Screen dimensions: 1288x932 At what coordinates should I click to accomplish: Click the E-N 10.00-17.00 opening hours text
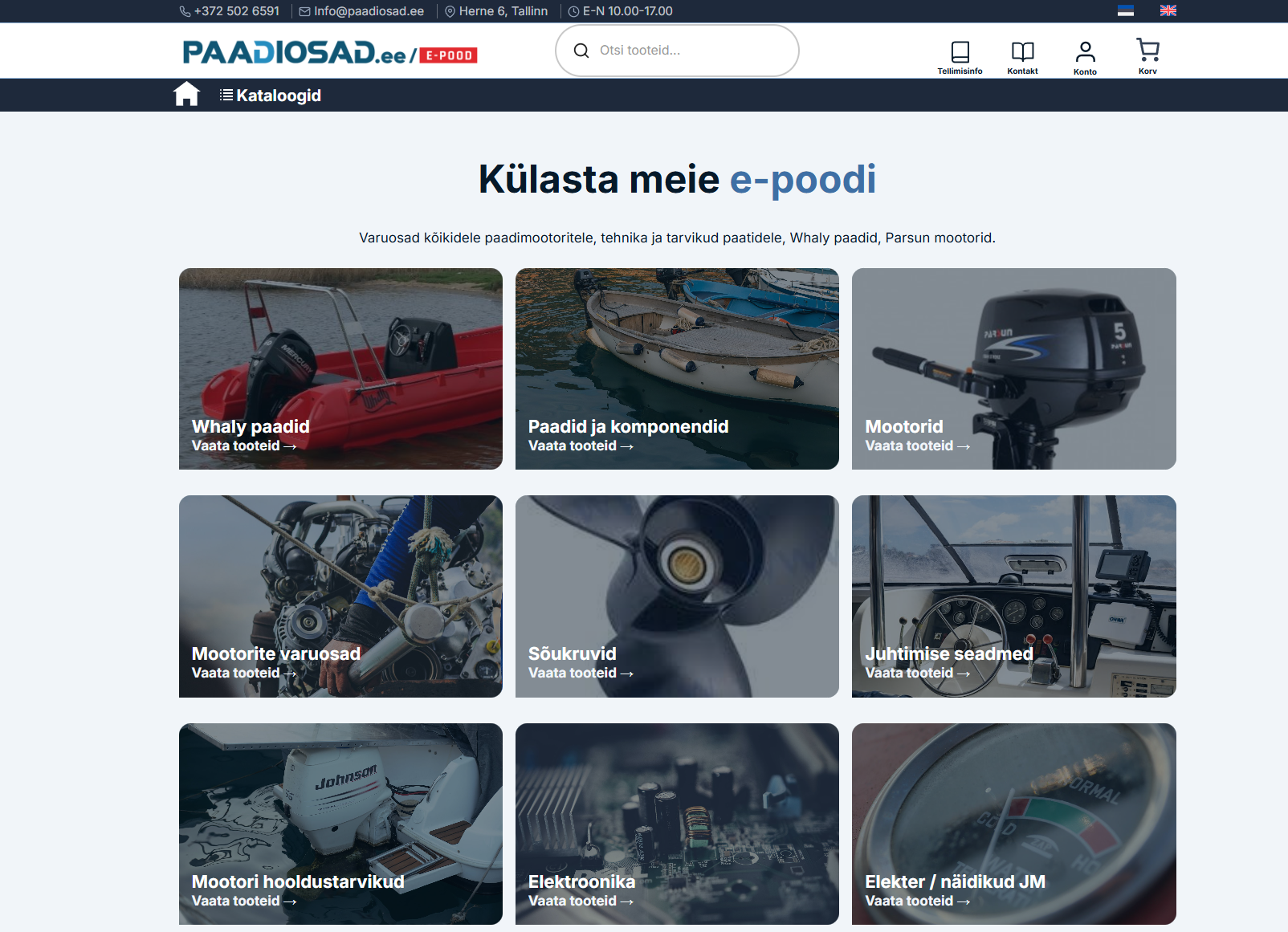click(628, 11)
